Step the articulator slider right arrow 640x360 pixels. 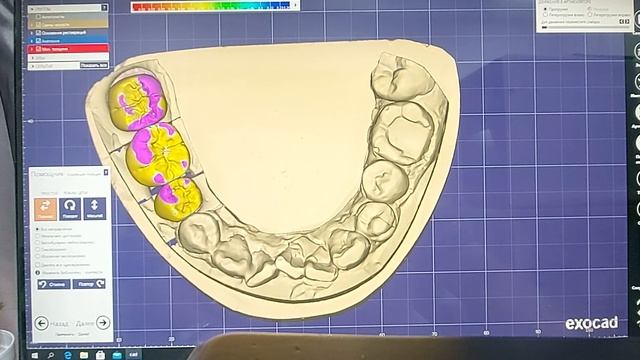[627, 22]
